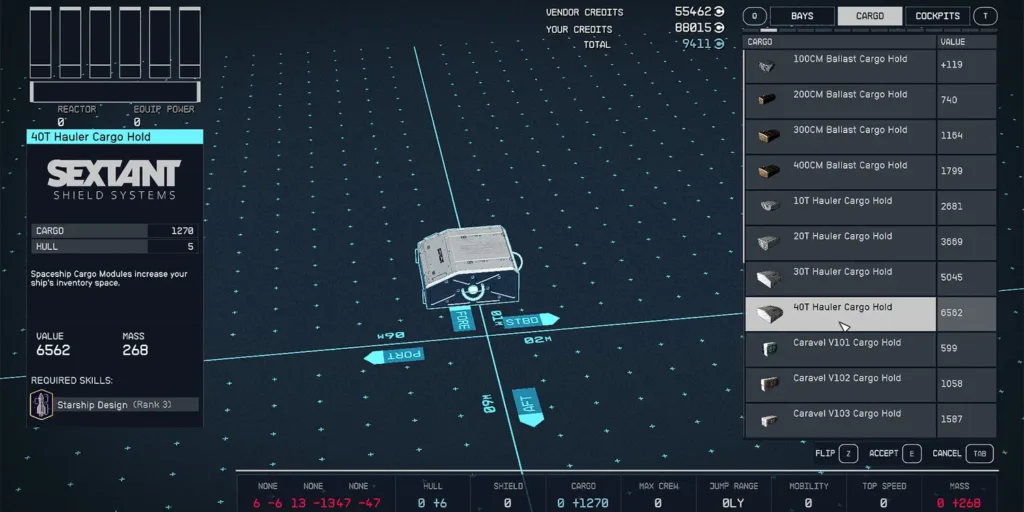The height and width of the screenshot is (512, 1024).
Task: Click the AFT direction arrow marker
Action: pyautogui.click(x=527, y=405)
